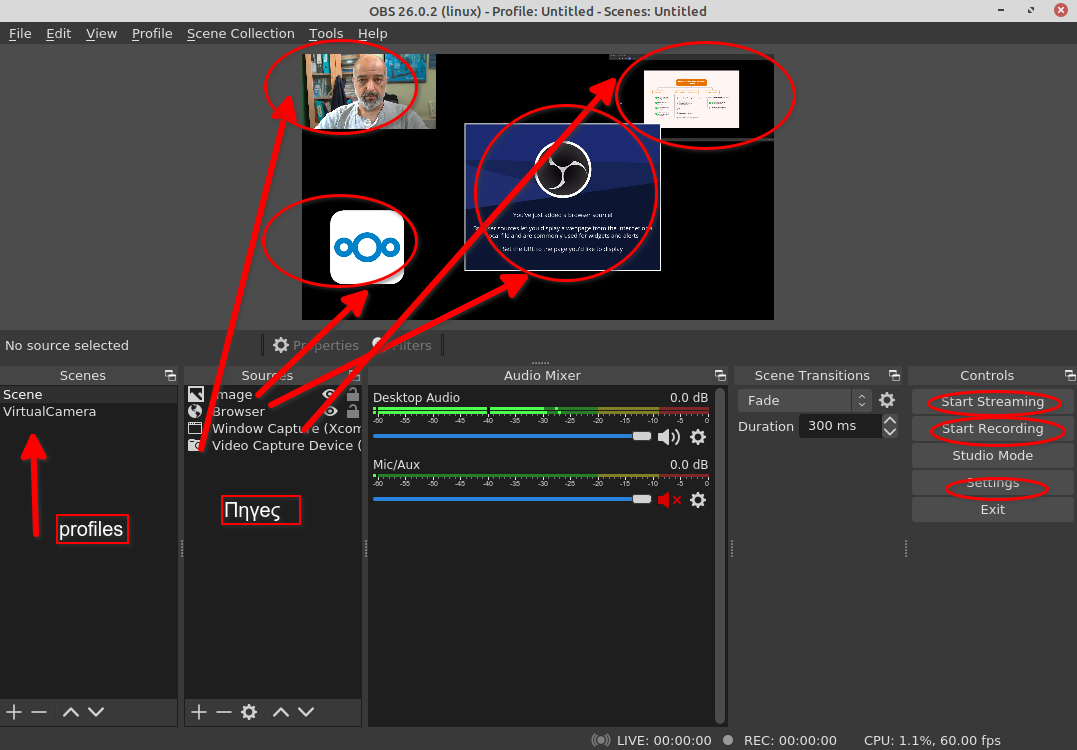Image resolution: width=1077 pixels, height=750 pixels.
Task: Move scene up in Scenes panel
Action: tap(71, 712)
